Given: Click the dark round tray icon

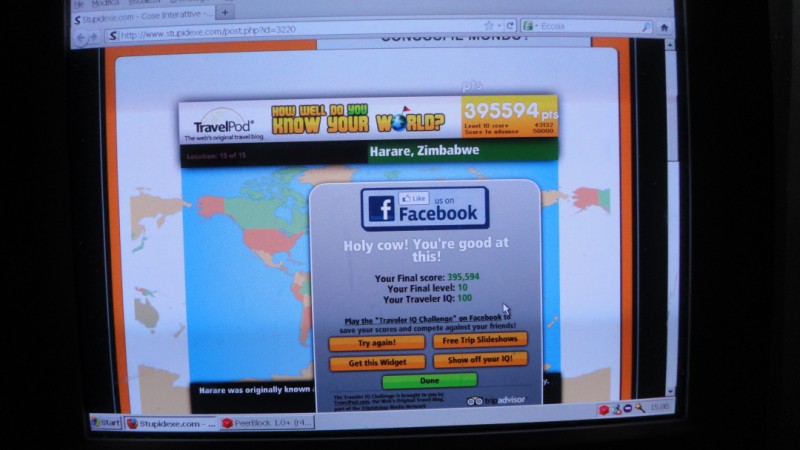Looking at the screenshot, I should 628,408.
